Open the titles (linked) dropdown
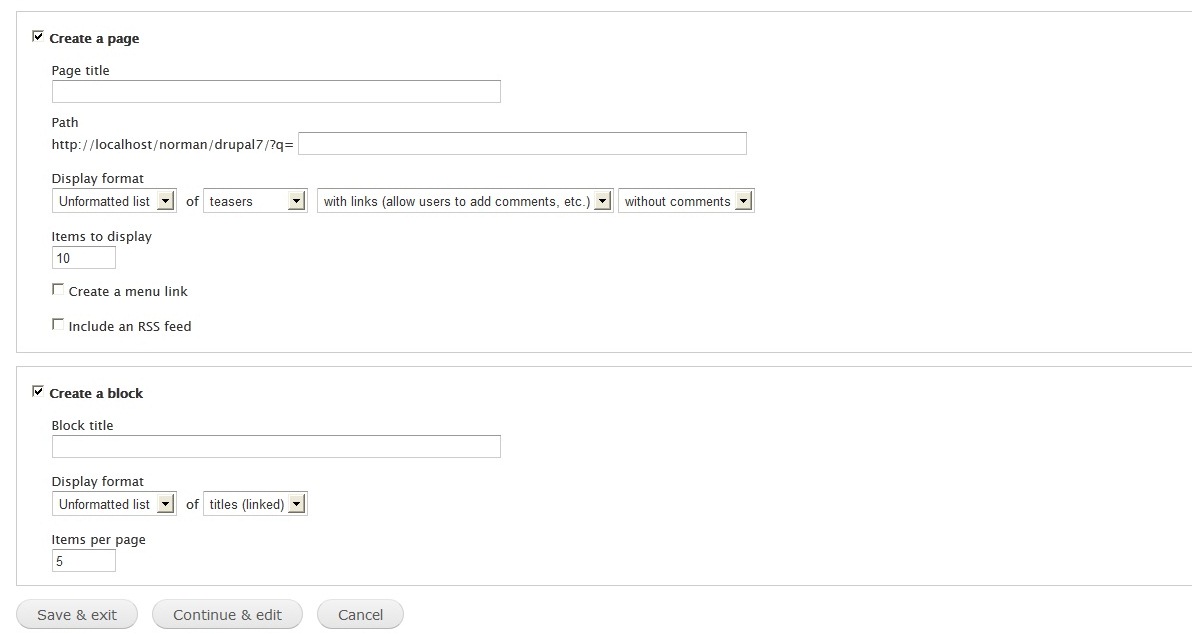Viewport: 1192px width, 634px height. tap(255, 504)
